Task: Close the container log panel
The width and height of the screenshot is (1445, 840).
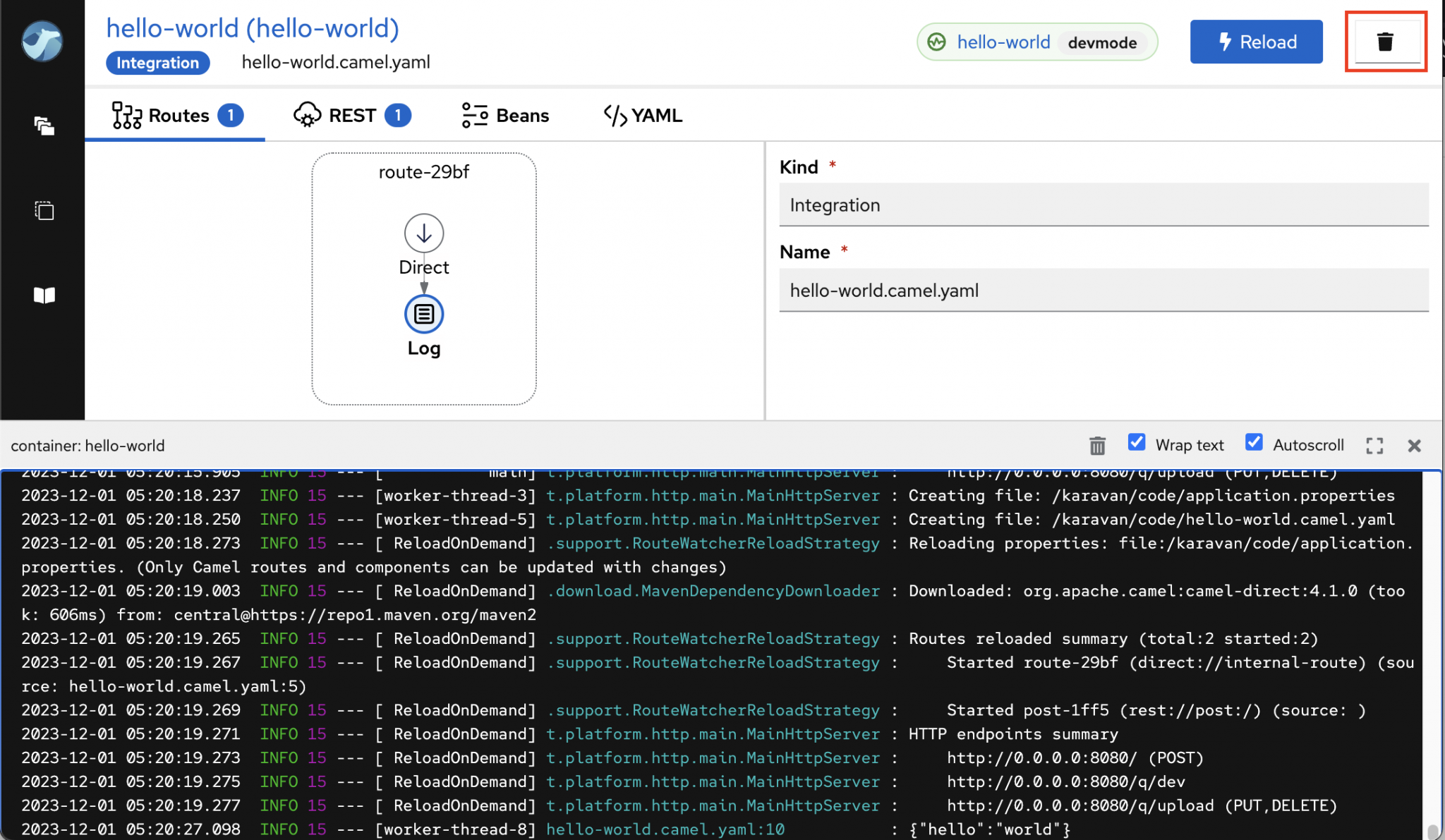Action: pos(1414,445)
